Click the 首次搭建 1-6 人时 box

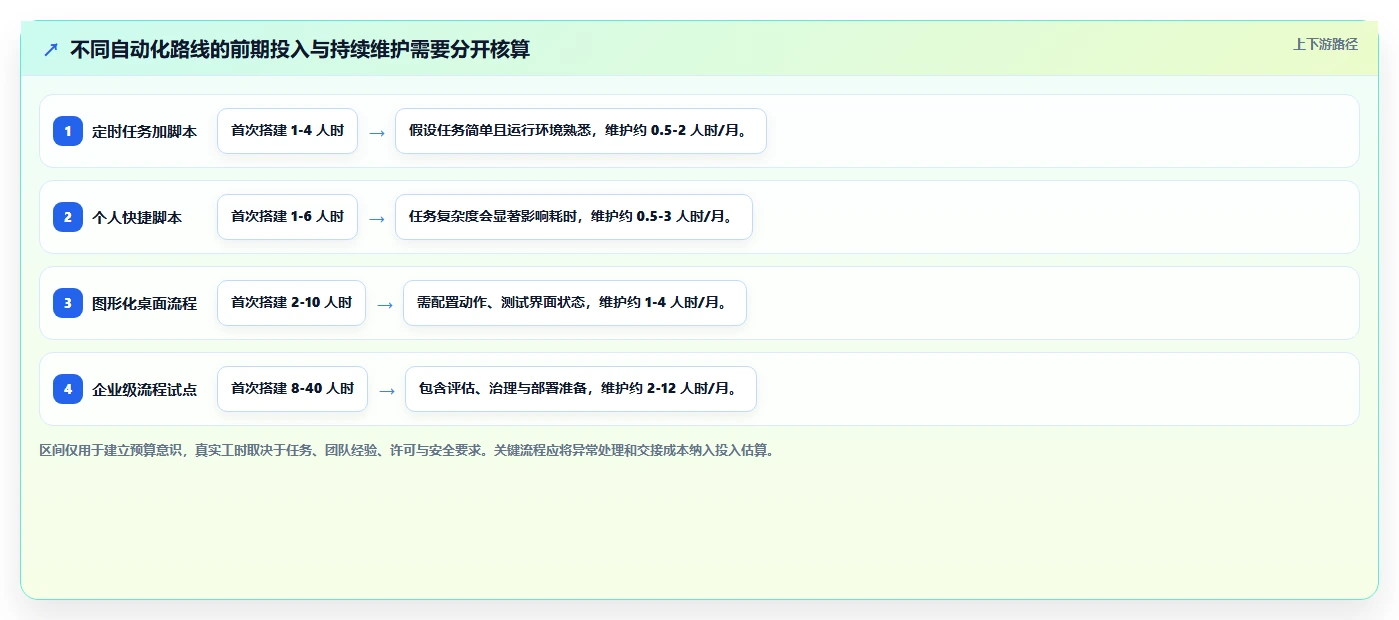287,217
